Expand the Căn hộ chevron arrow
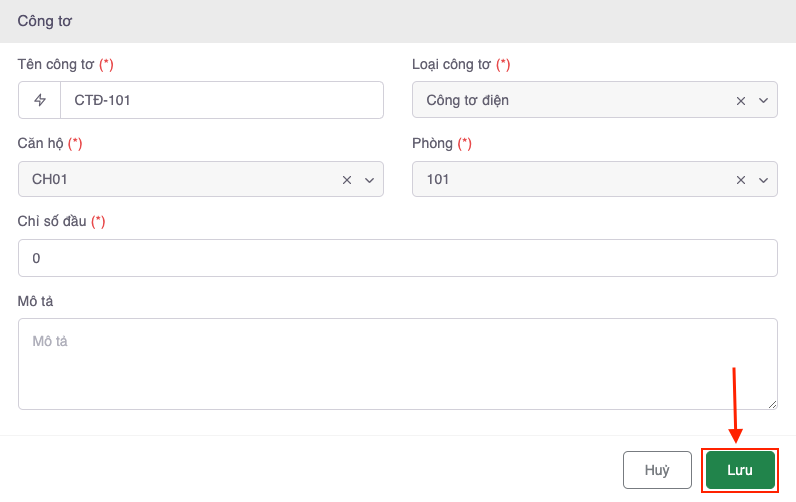The width and height of the screenshot is (796, 502). pyautogui.click(x=369, y=179)
